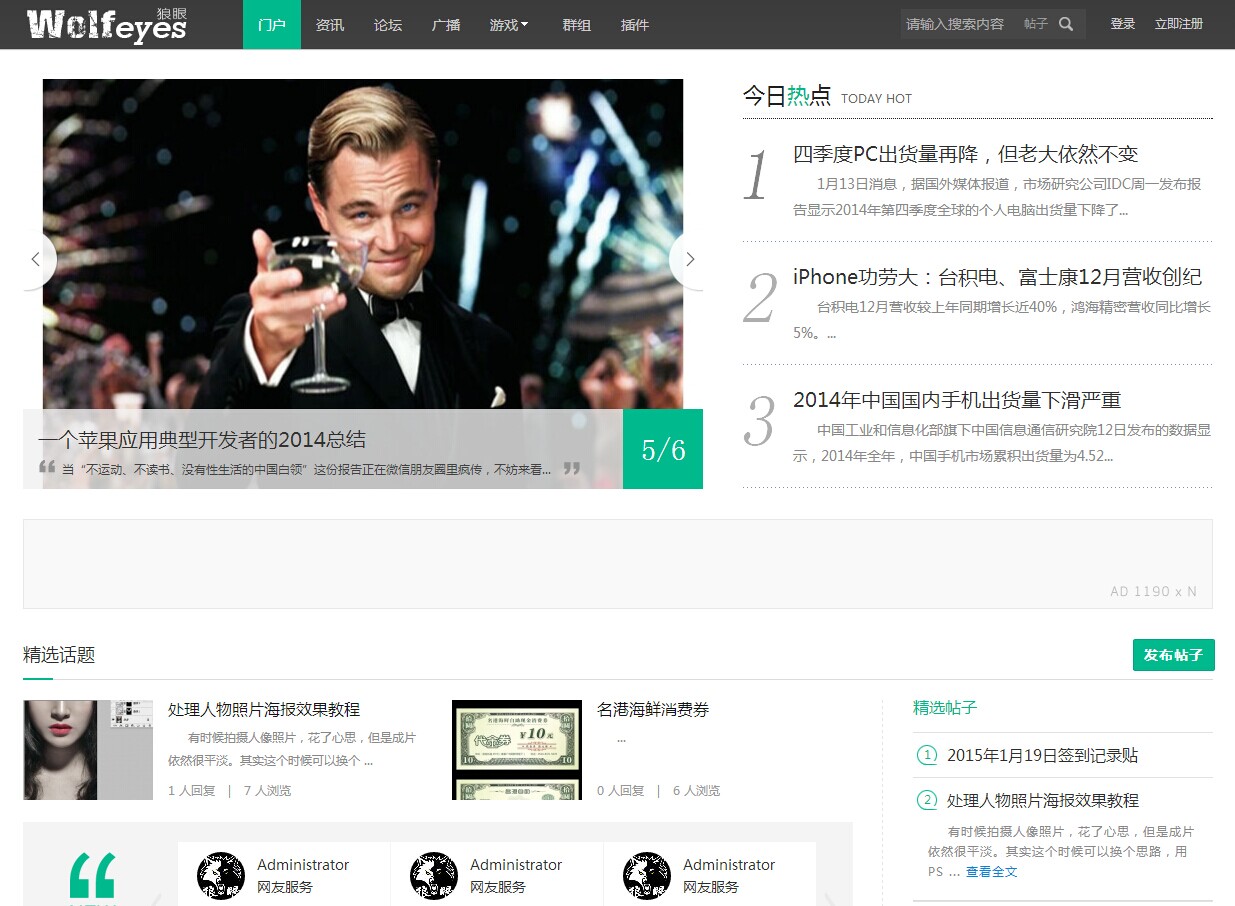Screen dimensions: 1235x906
Task: Click 今日热点 TODAY HOT heading
Action: [827, 96]
